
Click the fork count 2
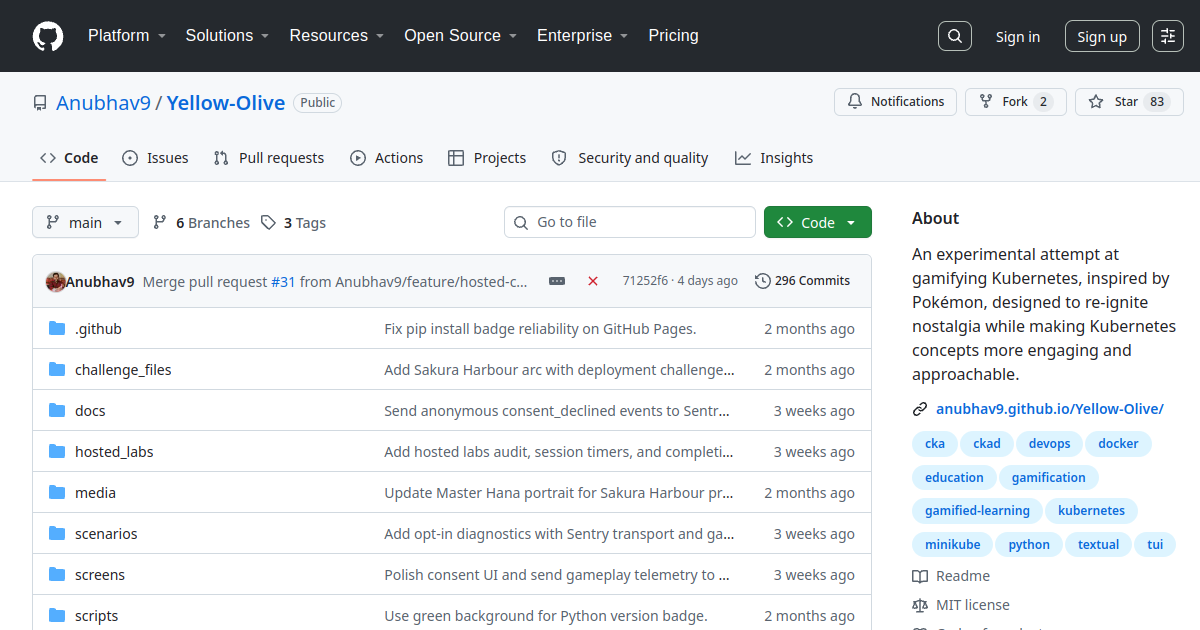1043,102
